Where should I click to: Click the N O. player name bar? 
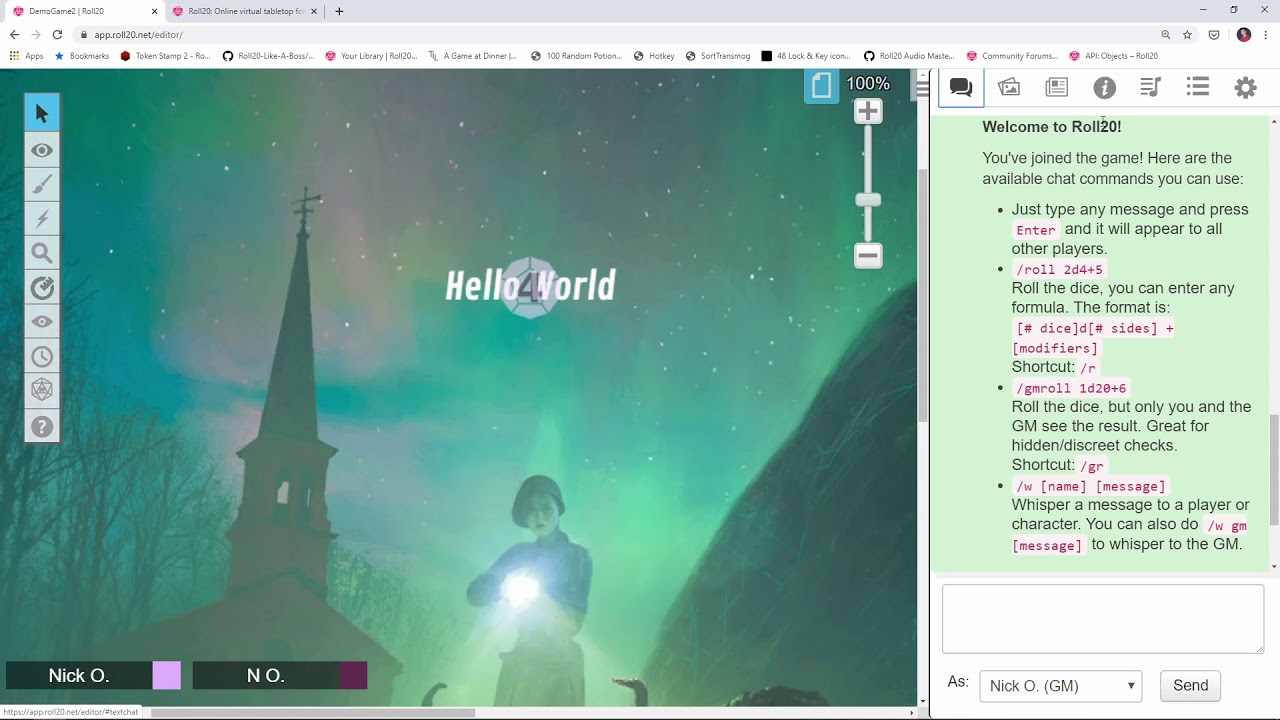coord(265,676)
